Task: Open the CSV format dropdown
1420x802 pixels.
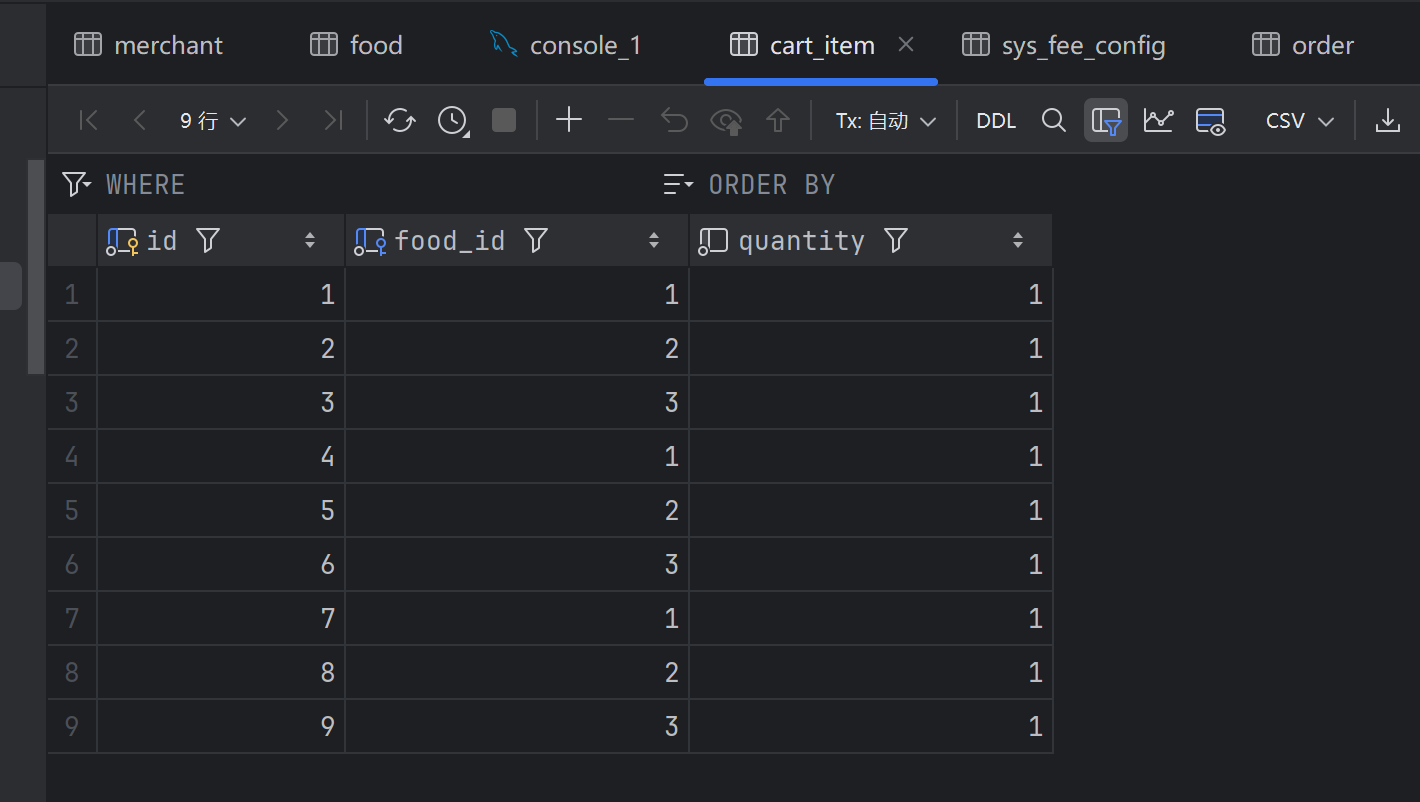Action: pyautogui.click(x=1299, y=121)
